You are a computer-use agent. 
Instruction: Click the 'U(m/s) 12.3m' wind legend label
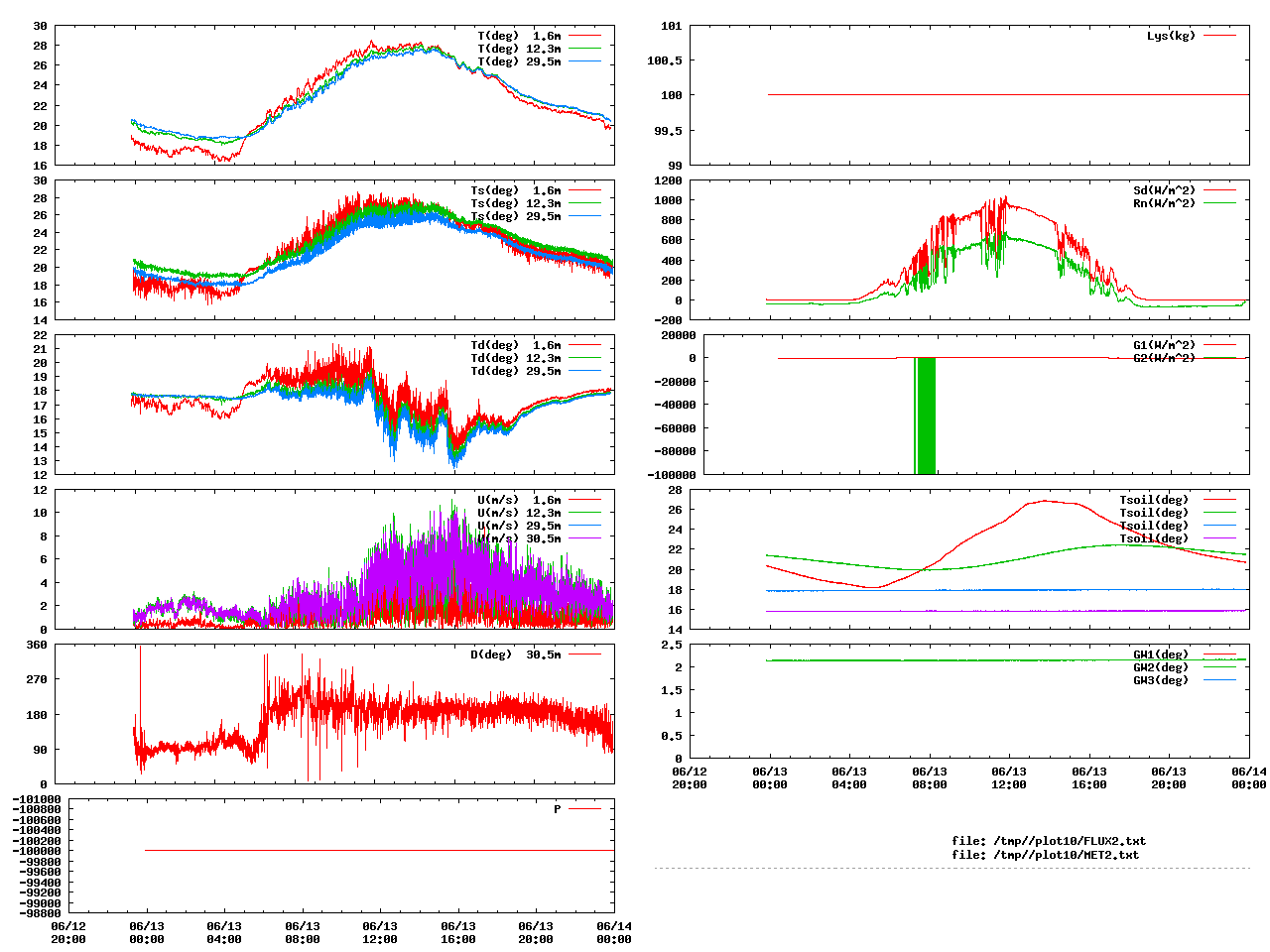click(519, 513)
